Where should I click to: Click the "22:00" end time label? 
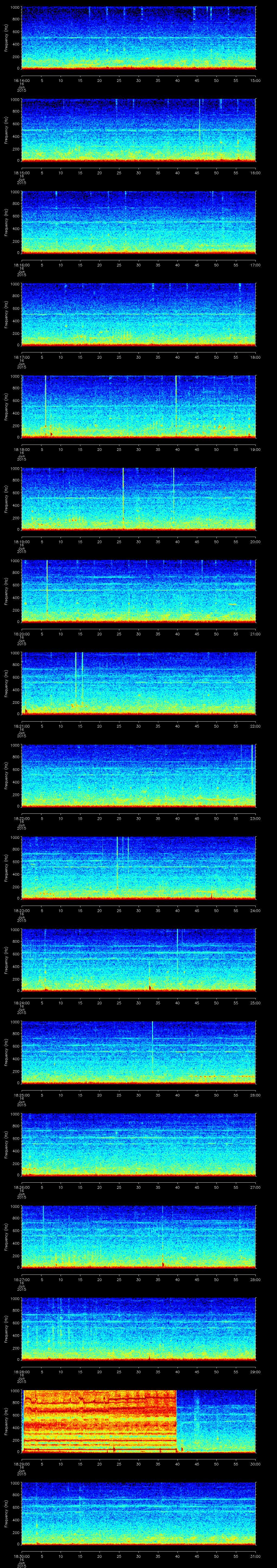coord(256,726)
